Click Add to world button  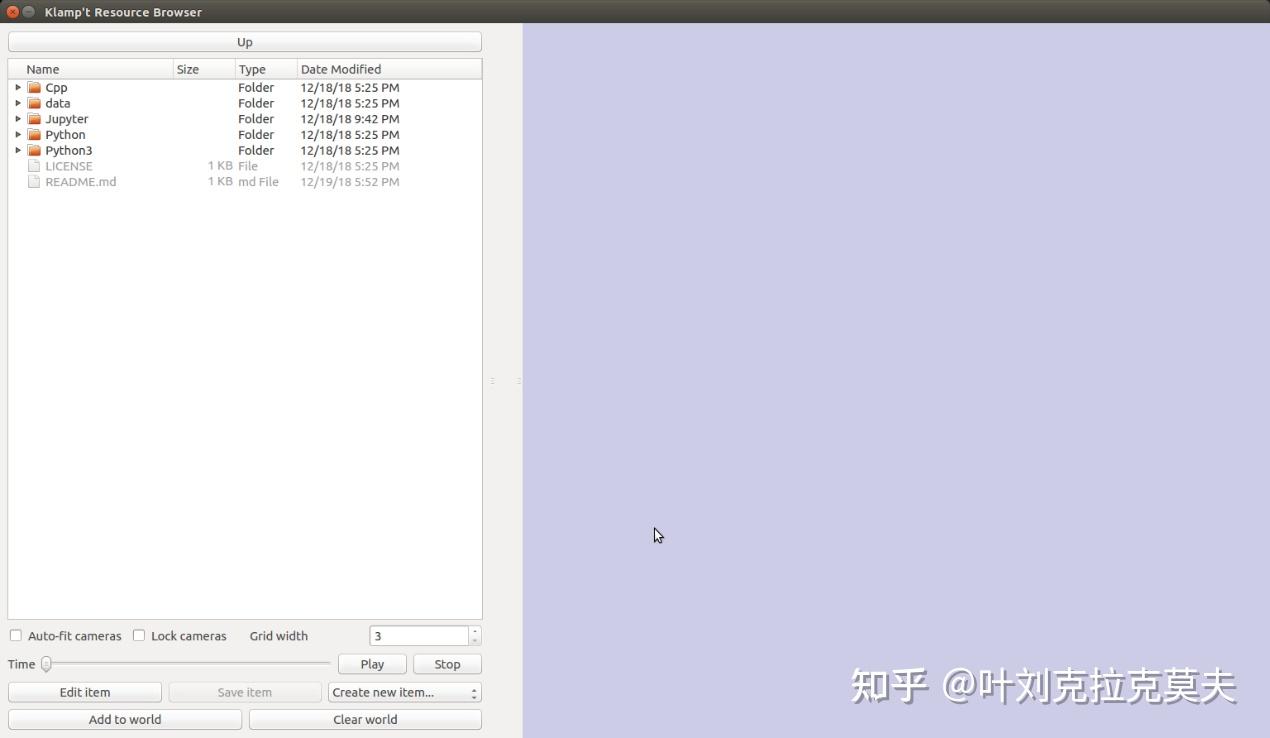[125, 719]
